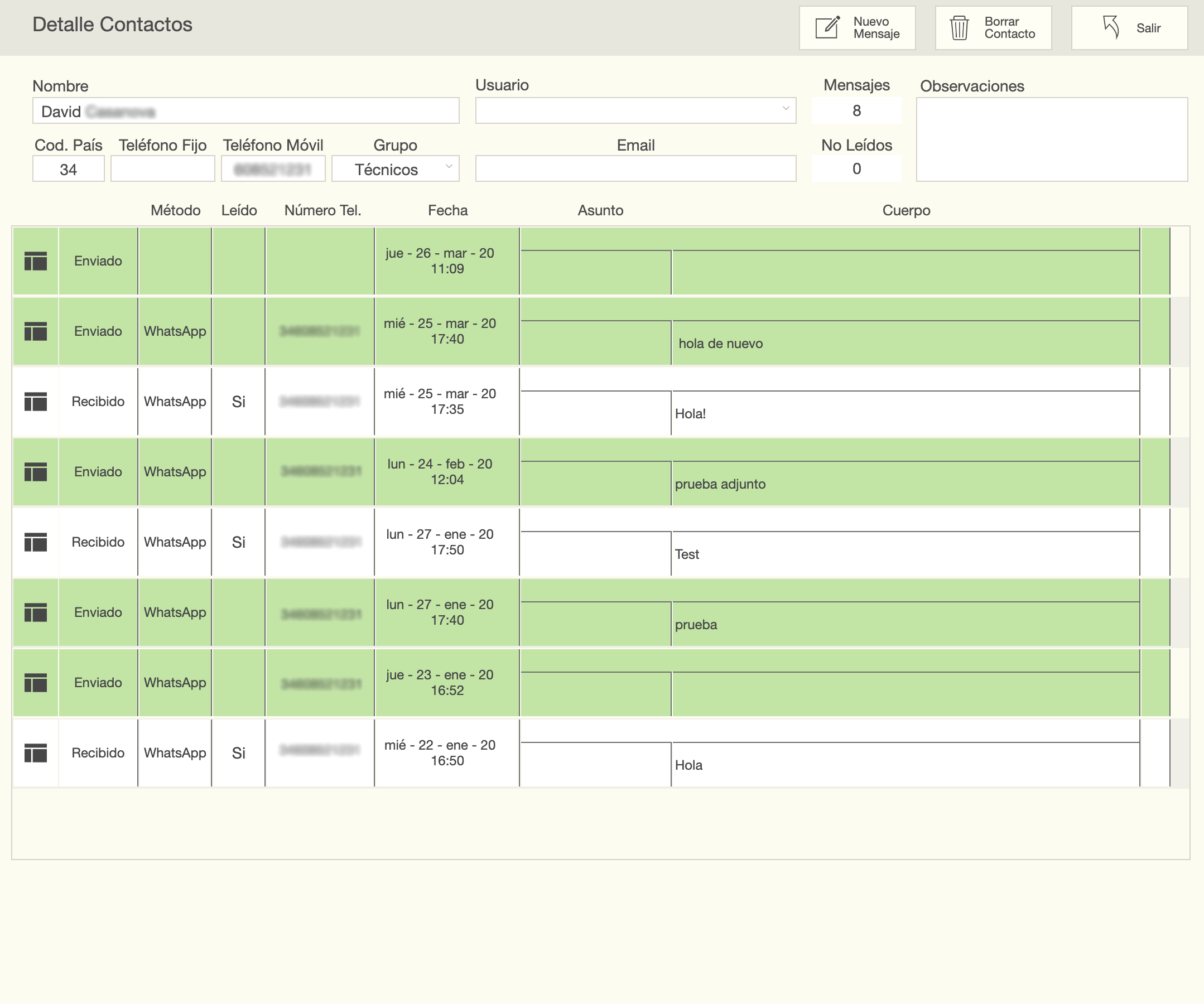The width and height of the screenshot is (1204, 1004).
Task: Open detail icon for 24 feb 12:04 message
Action: tap(36, 472)
